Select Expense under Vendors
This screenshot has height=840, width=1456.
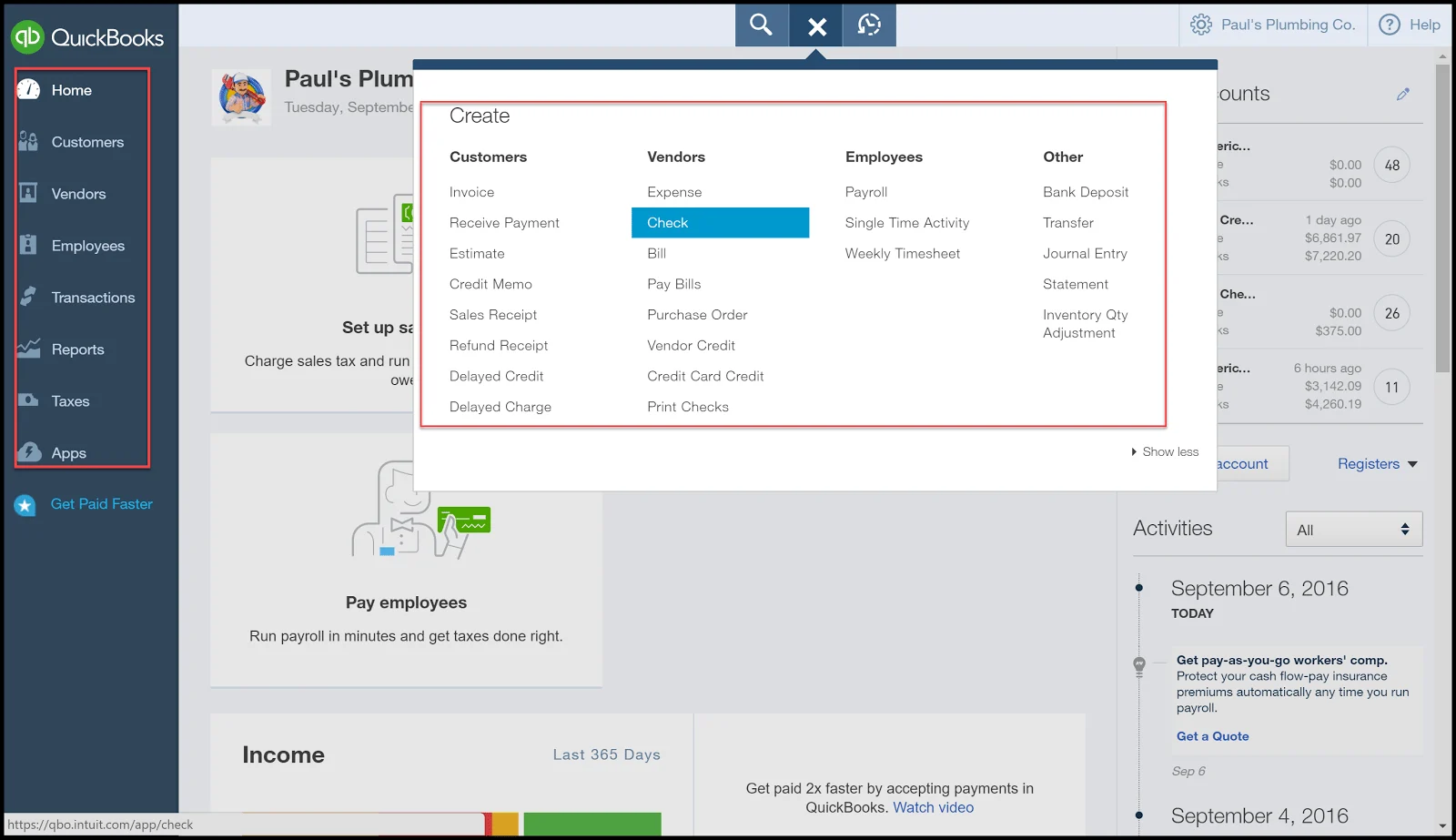[x=674, y=192]
